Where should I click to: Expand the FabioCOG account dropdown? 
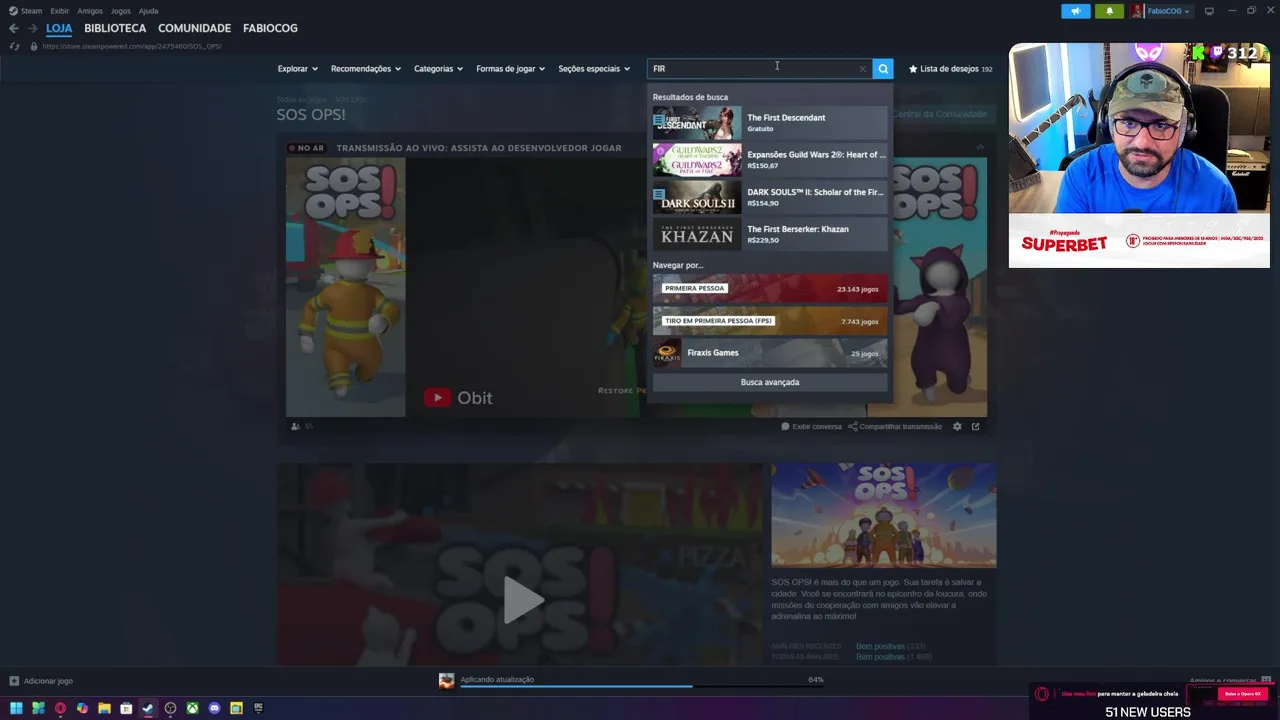1168,11
